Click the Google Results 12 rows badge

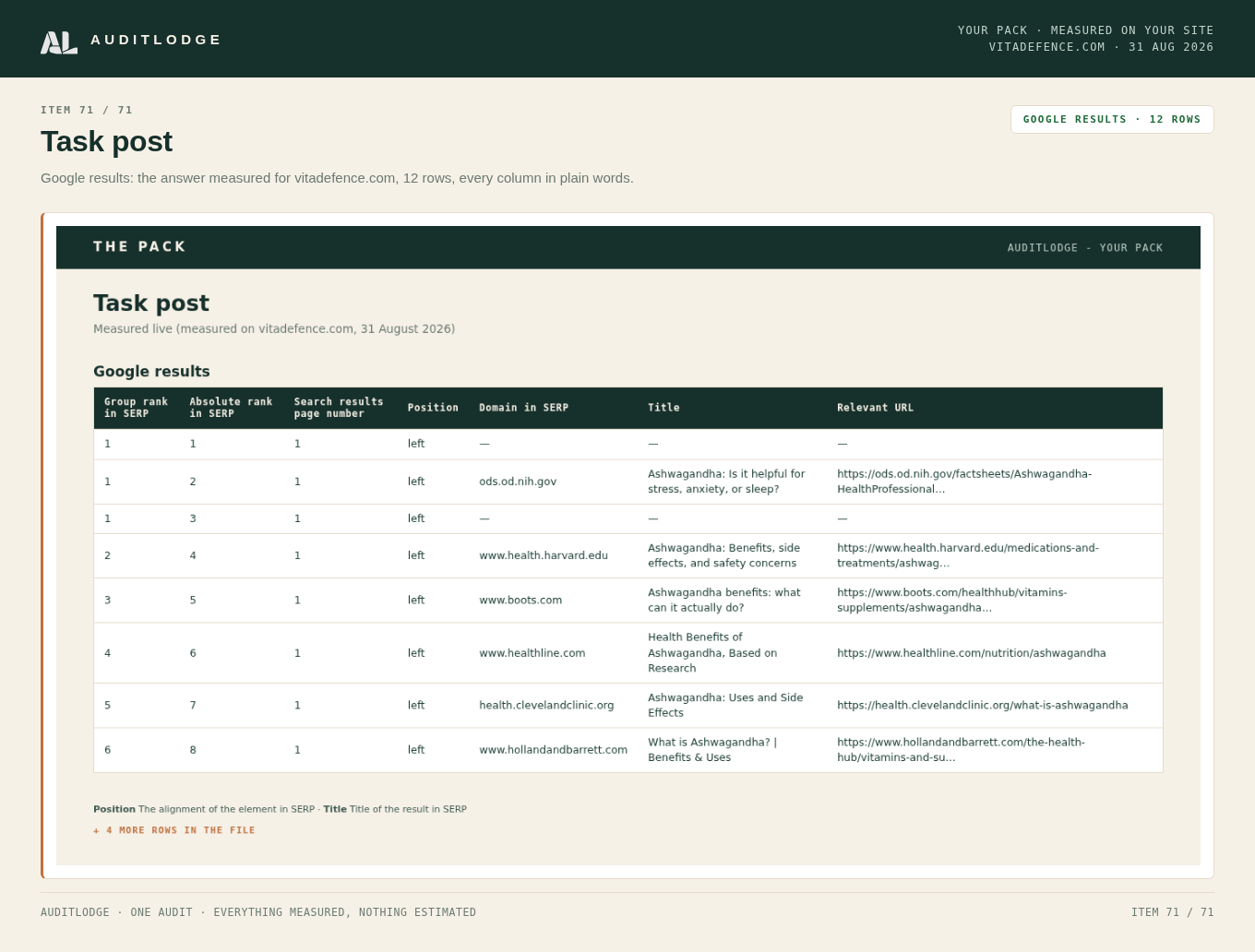(1112, 119)
